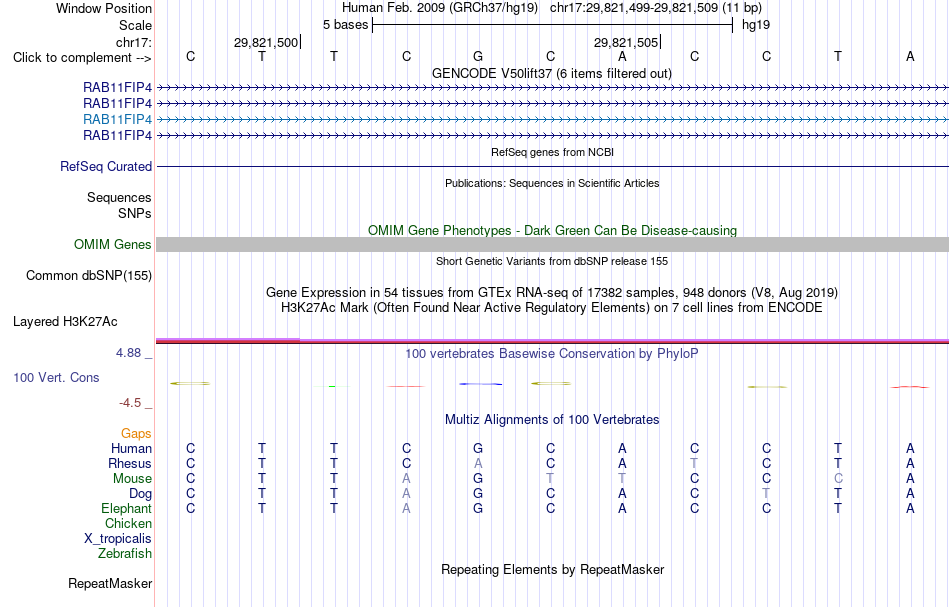
Task: Click the Sequences track label
Action: pos(119,197)
